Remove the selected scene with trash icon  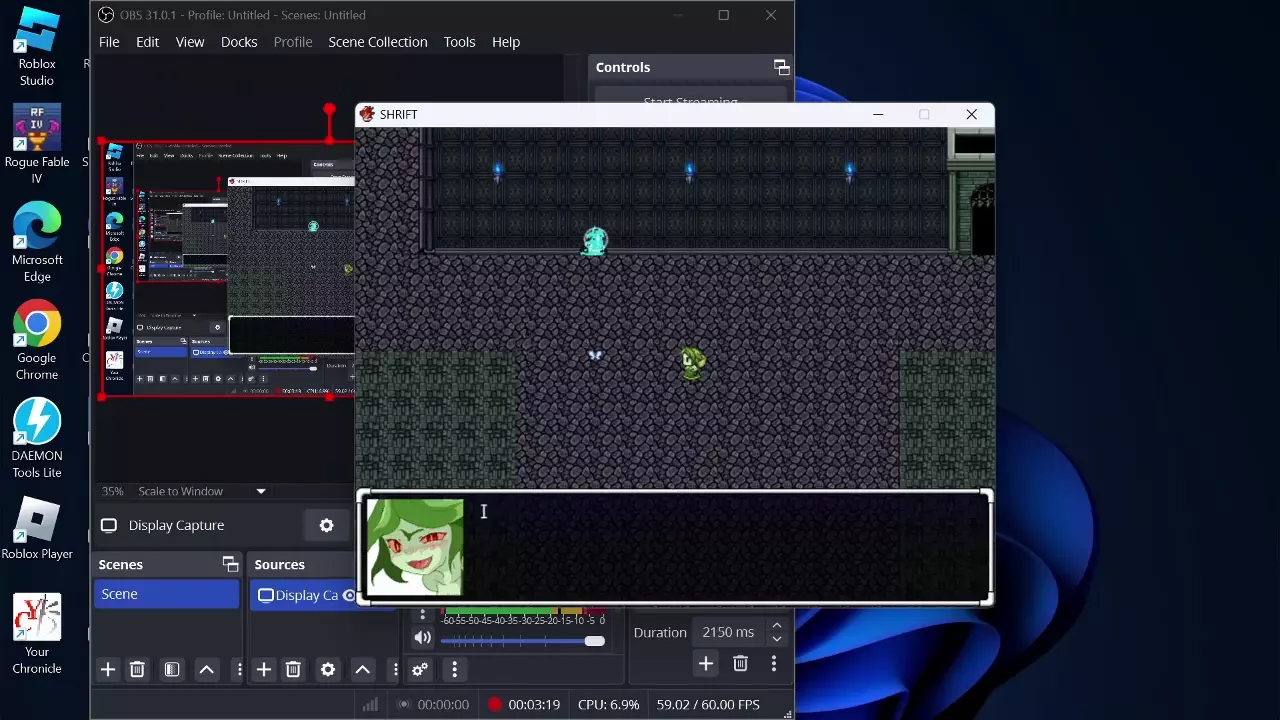pyautogui.click(x=138, y=670)
